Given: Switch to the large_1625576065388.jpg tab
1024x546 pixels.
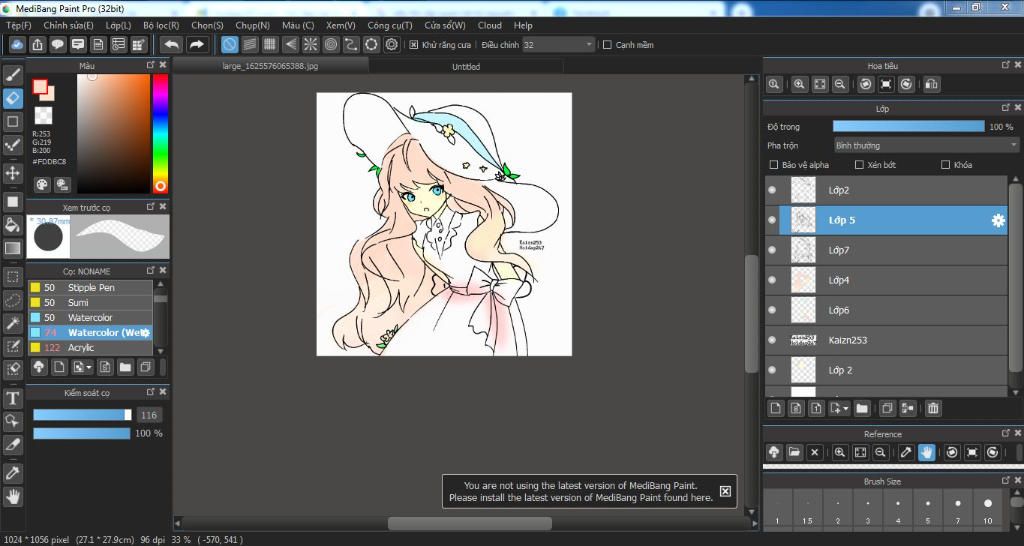Looking at the screenshot, I should coord(270,66).
